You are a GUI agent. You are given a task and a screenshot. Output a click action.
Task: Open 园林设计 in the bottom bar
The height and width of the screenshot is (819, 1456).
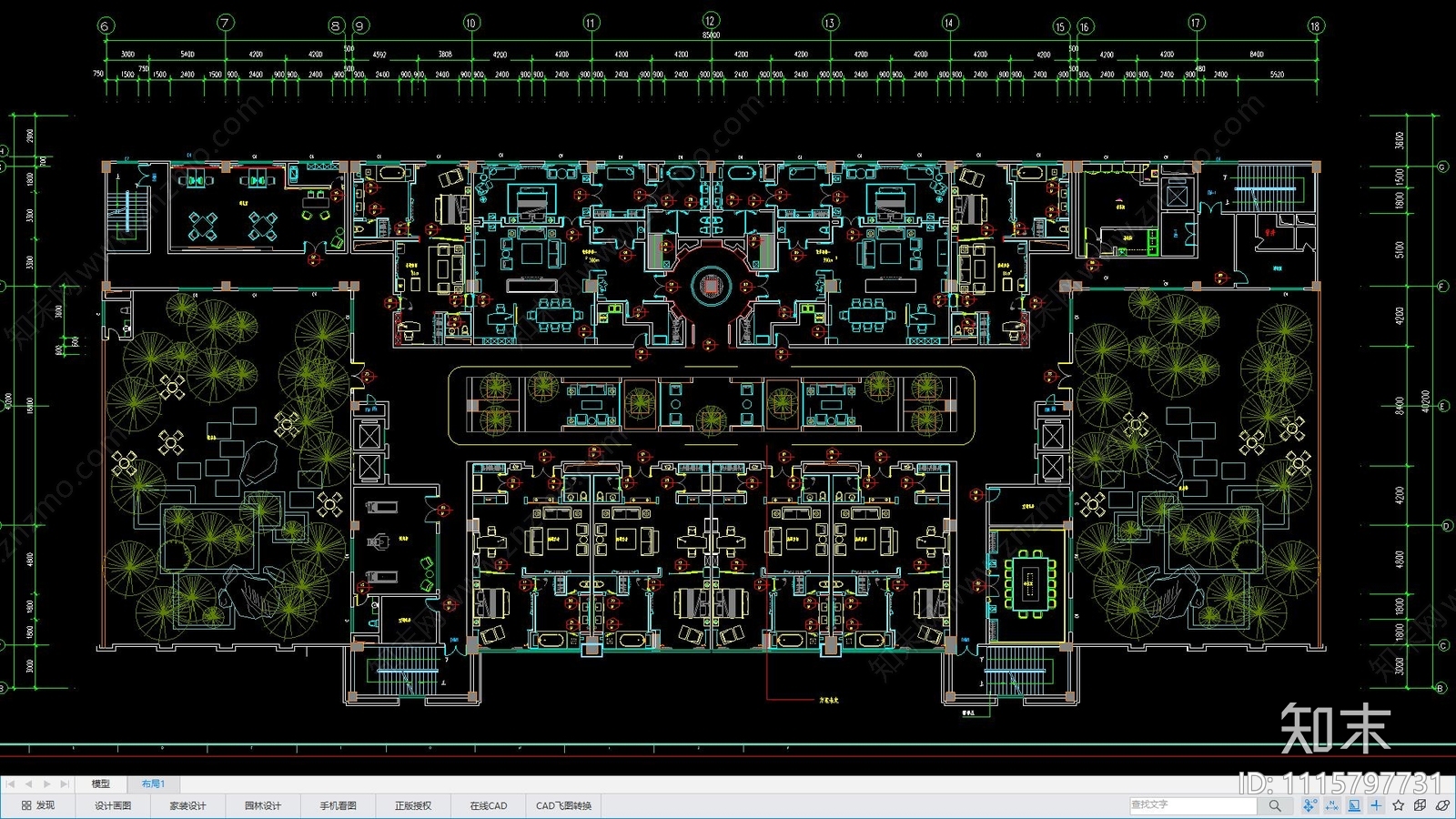263,805
